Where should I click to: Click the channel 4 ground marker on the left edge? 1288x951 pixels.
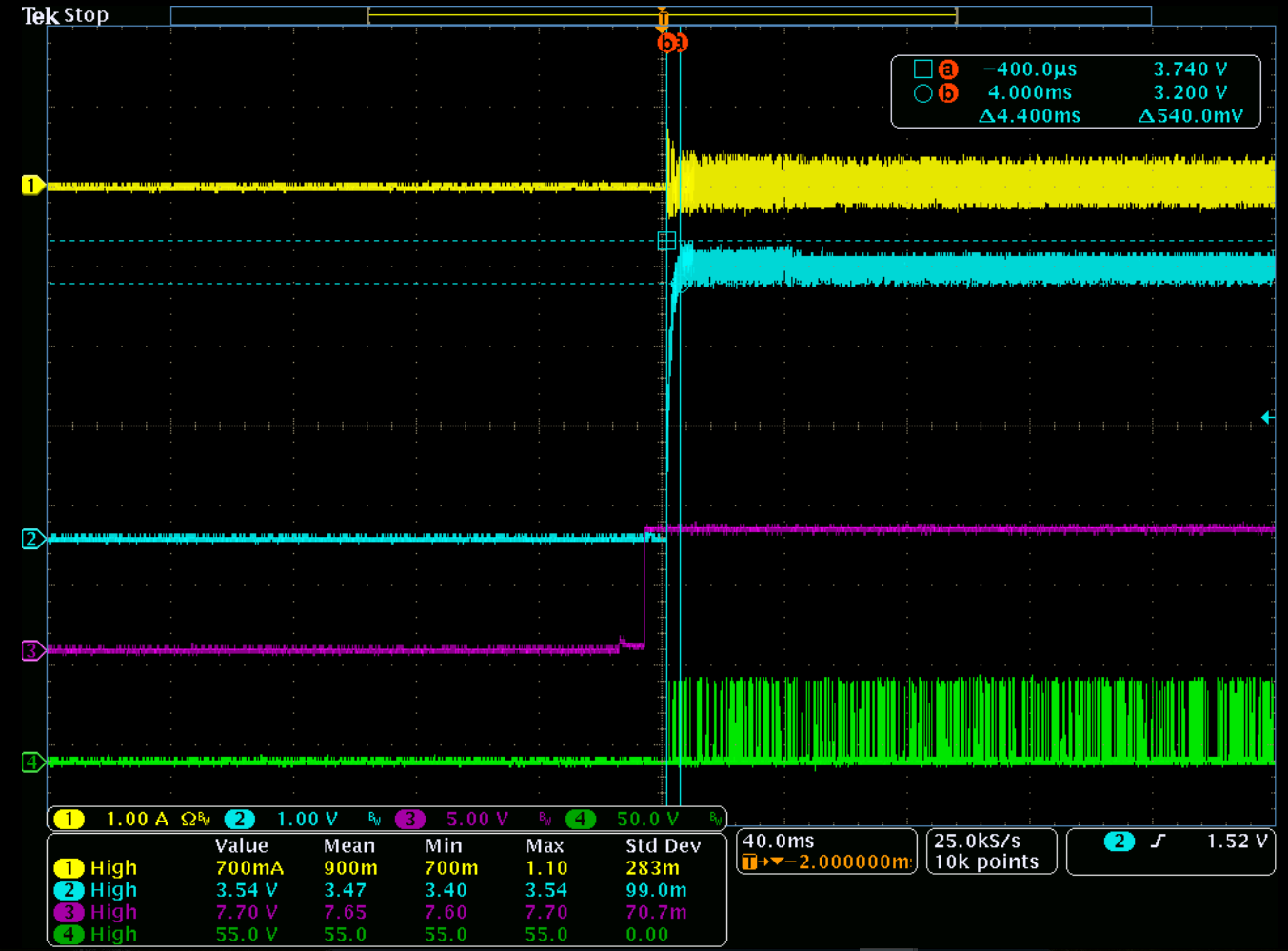point(32,762)
